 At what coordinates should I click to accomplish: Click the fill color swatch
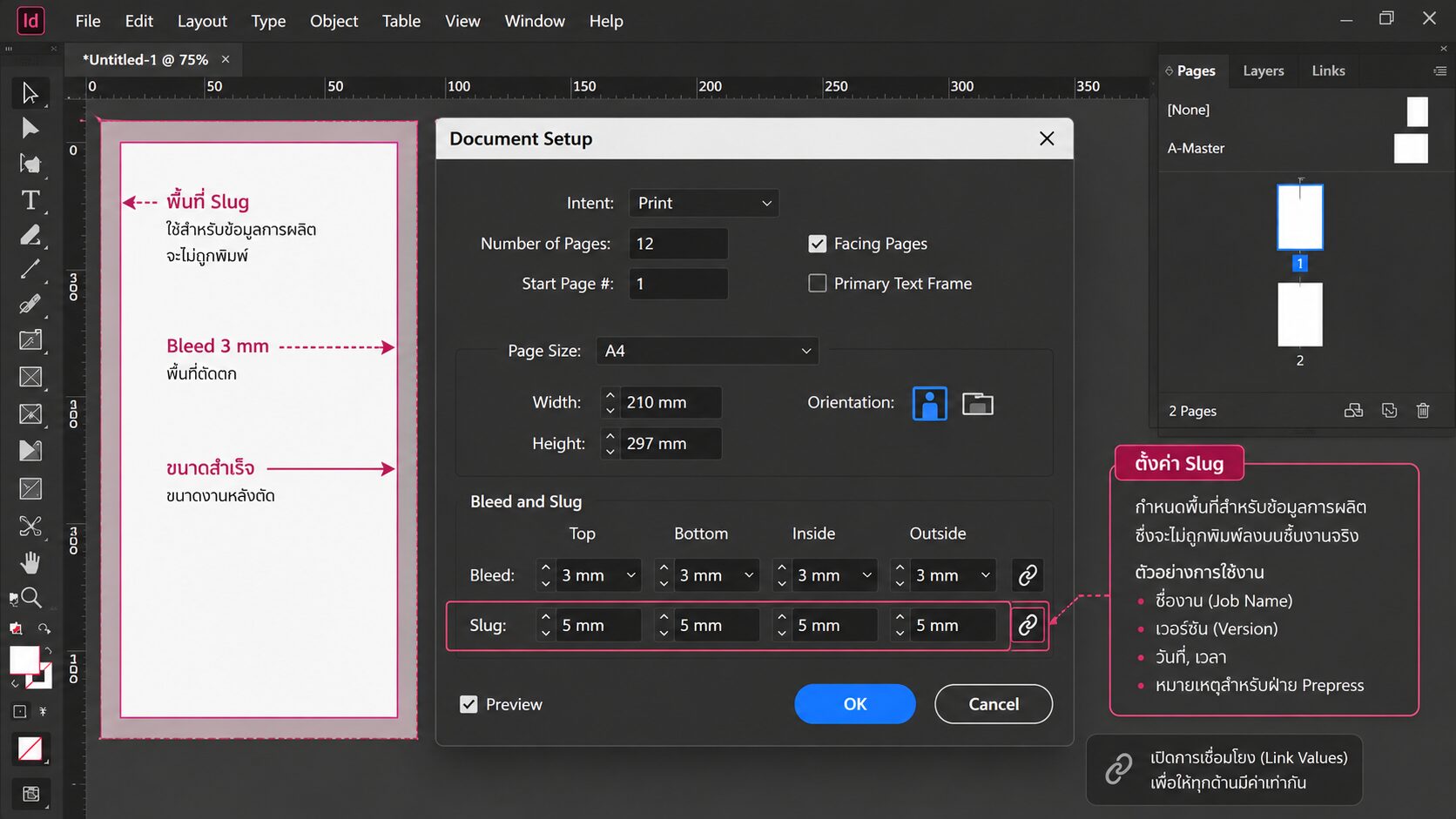(24, 661)
